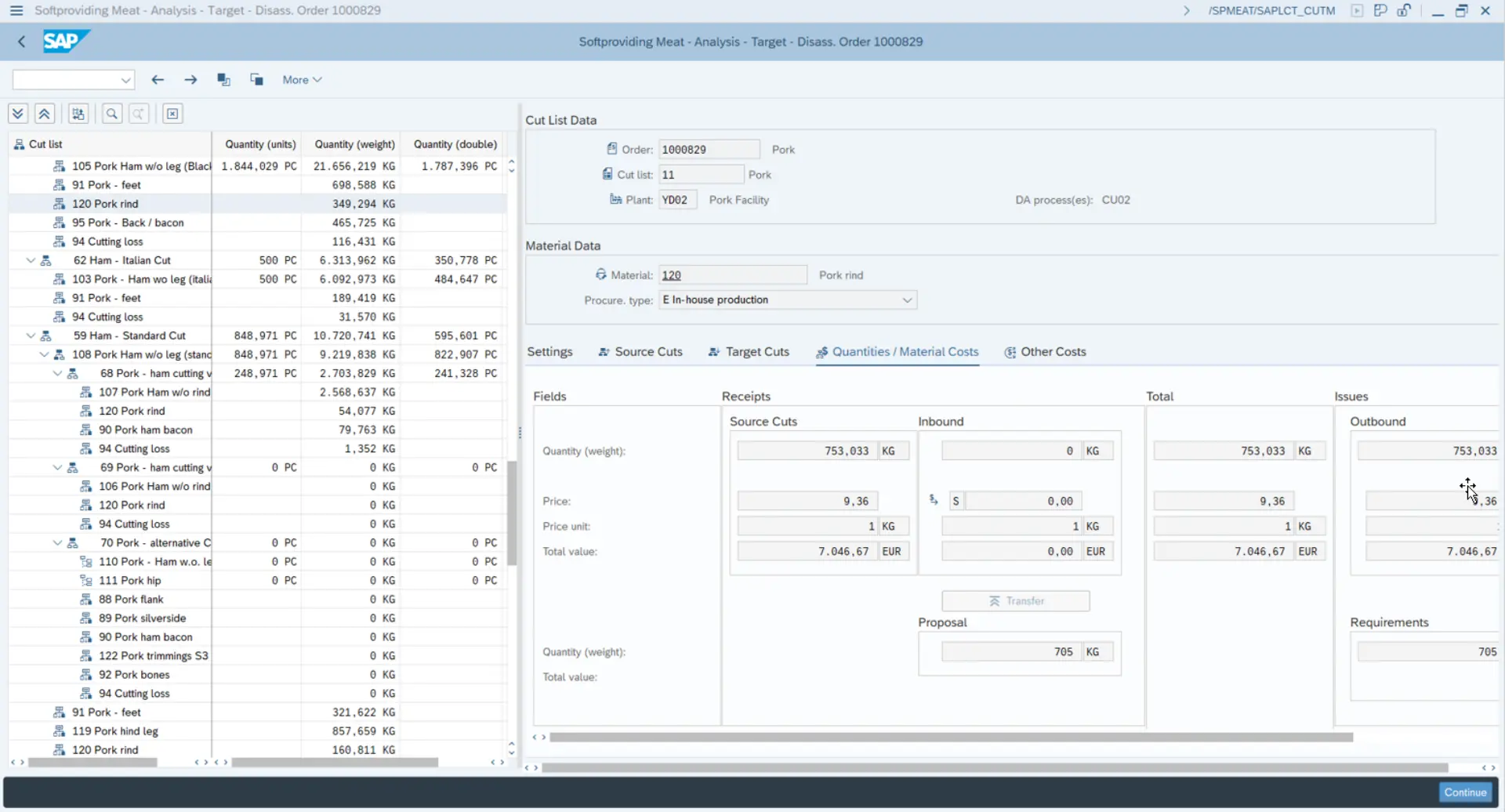Click the Continue button
The width and height of the screenshot is (1505, 812).
click(x=1465, y=792)
